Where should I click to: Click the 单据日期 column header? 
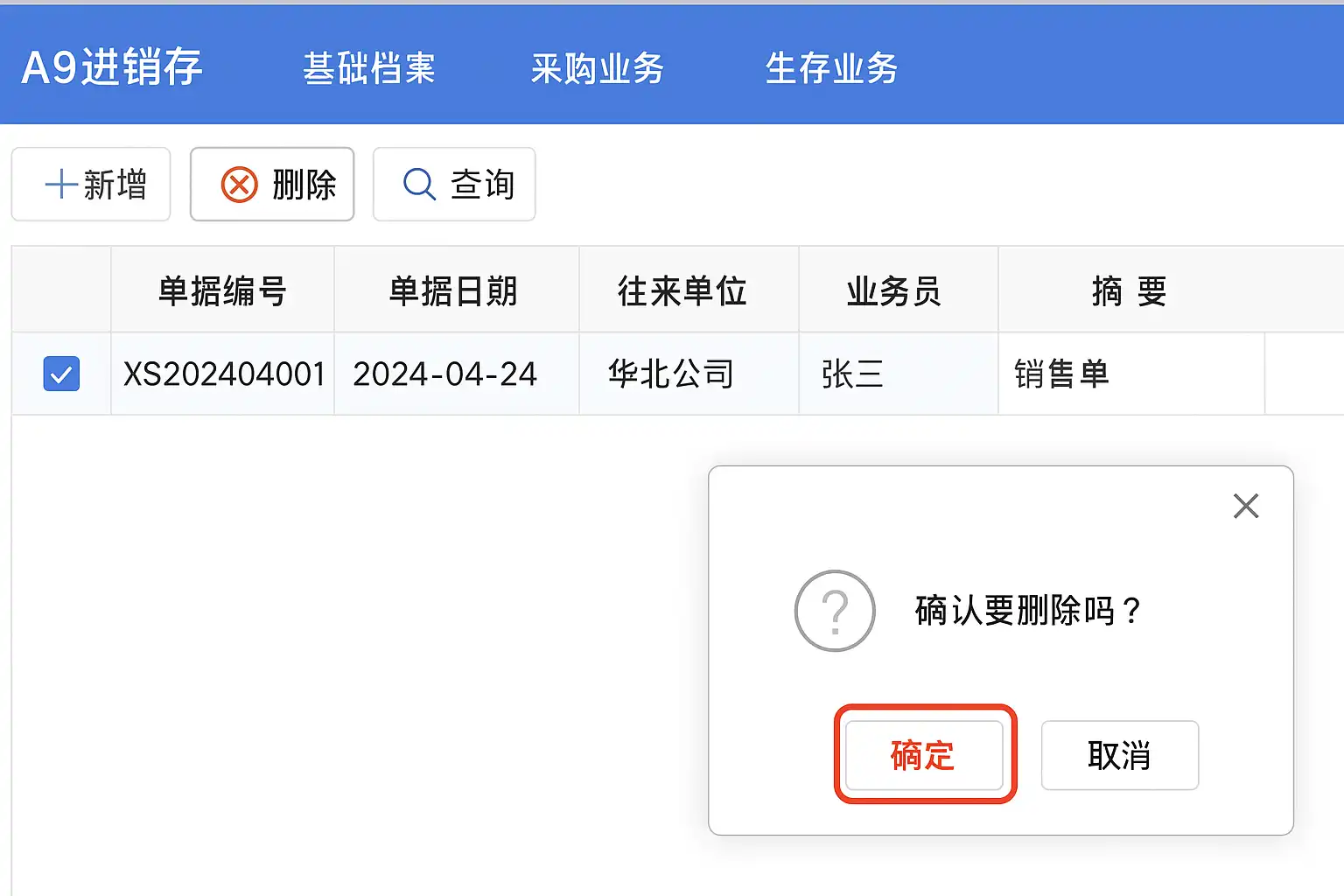pyautogui.click(x=453, y=290)
